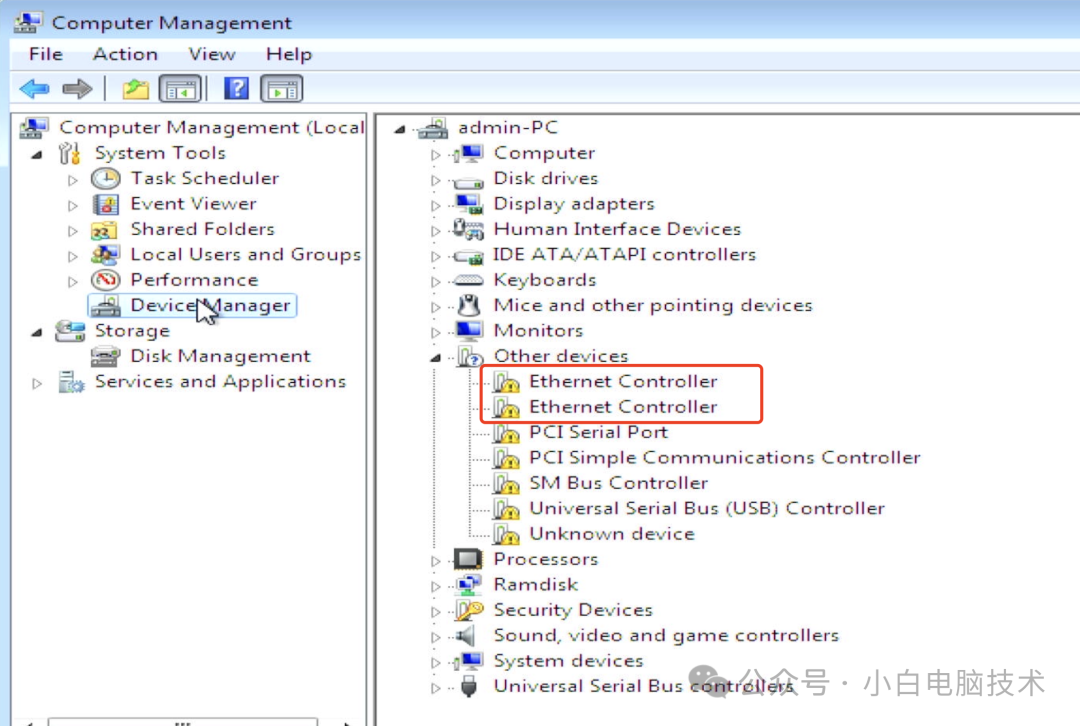This screenshot has width=1080, height=726.
Task: Open the View menu
Action: point(211,54)
